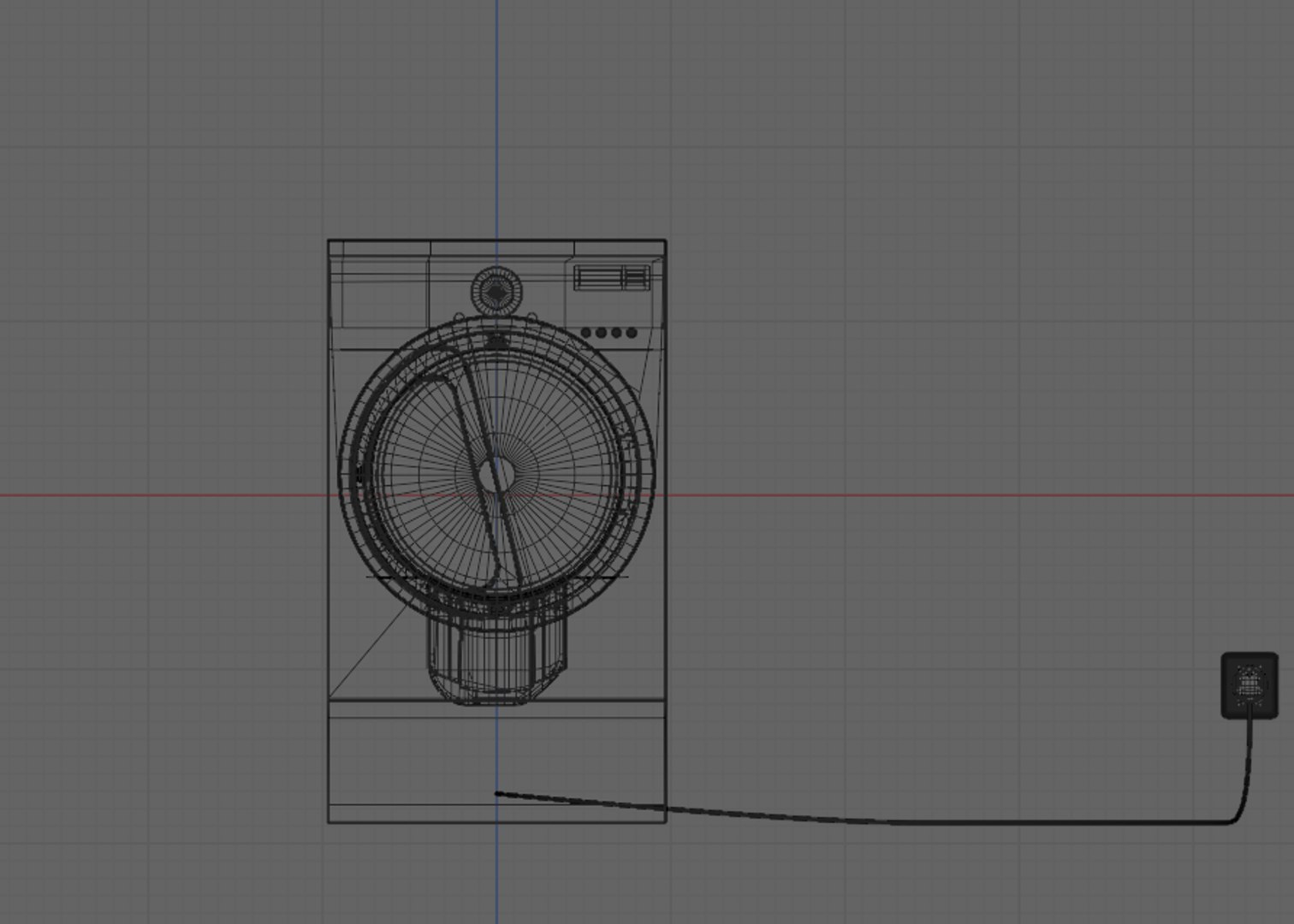The height and width of the screenshot is (924, 1294).
Task: Click the detergent drawer panel
Action: pos(385,292)
